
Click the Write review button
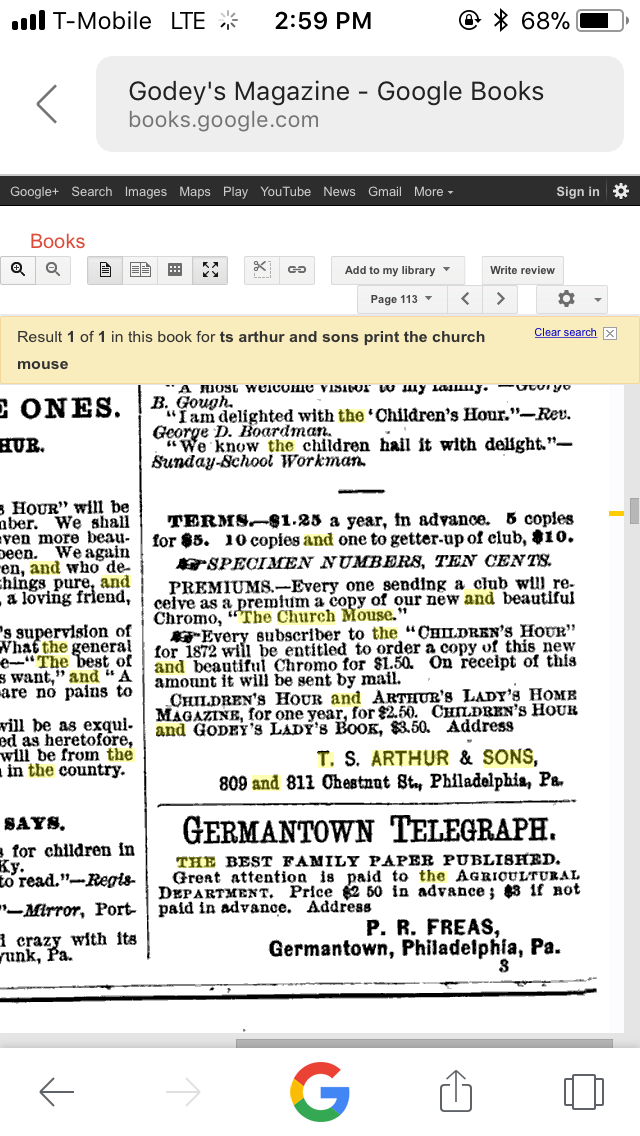(522, 270)
